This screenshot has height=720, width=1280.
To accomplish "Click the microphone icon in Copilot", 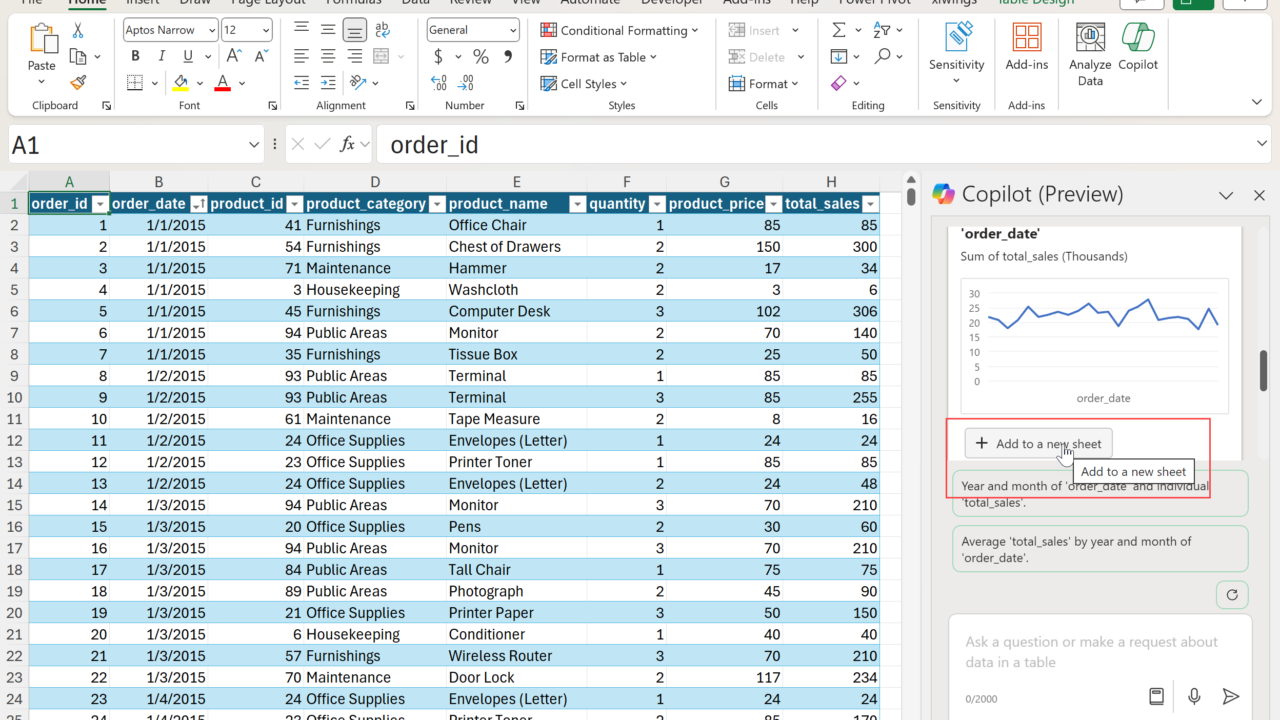I will 1194,697.
